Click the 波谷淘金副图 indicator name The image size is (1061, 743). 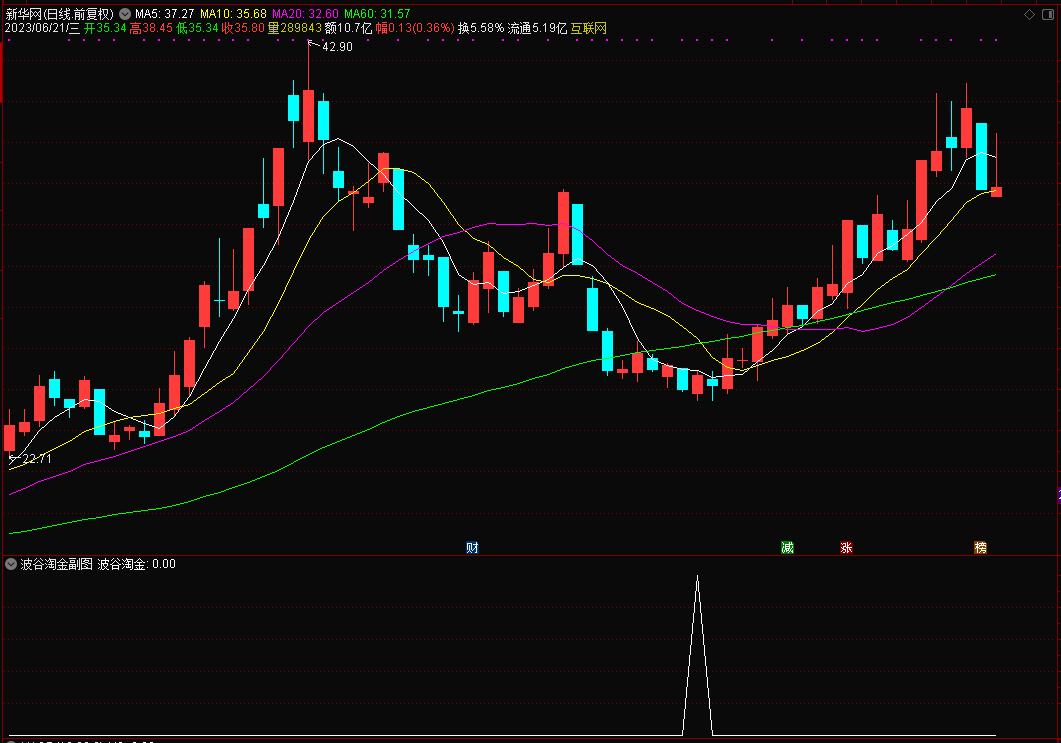click(x=56, y=564)
